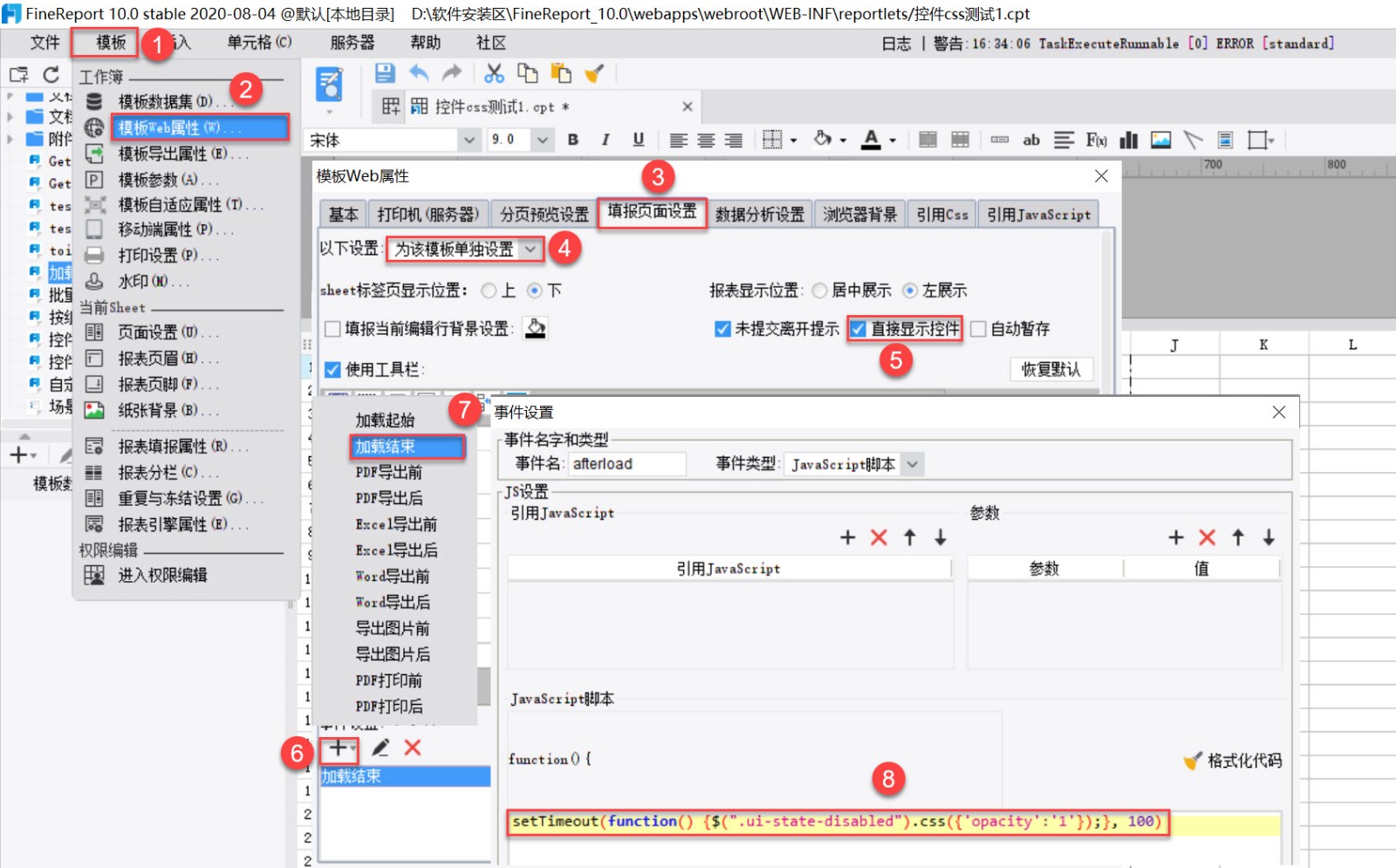Delete selected event with red X

point(413,748)
